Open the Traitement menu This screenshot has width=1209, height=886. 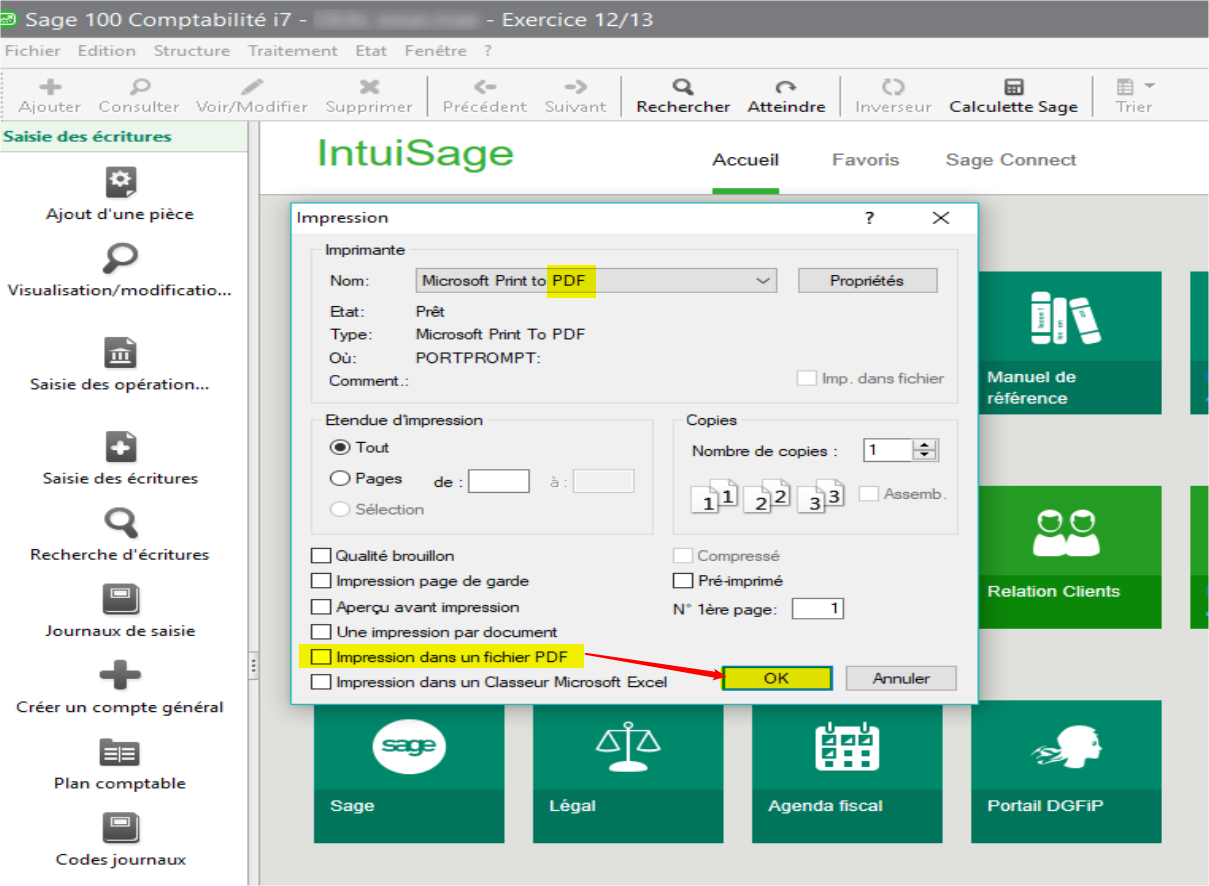pos(292,50)
